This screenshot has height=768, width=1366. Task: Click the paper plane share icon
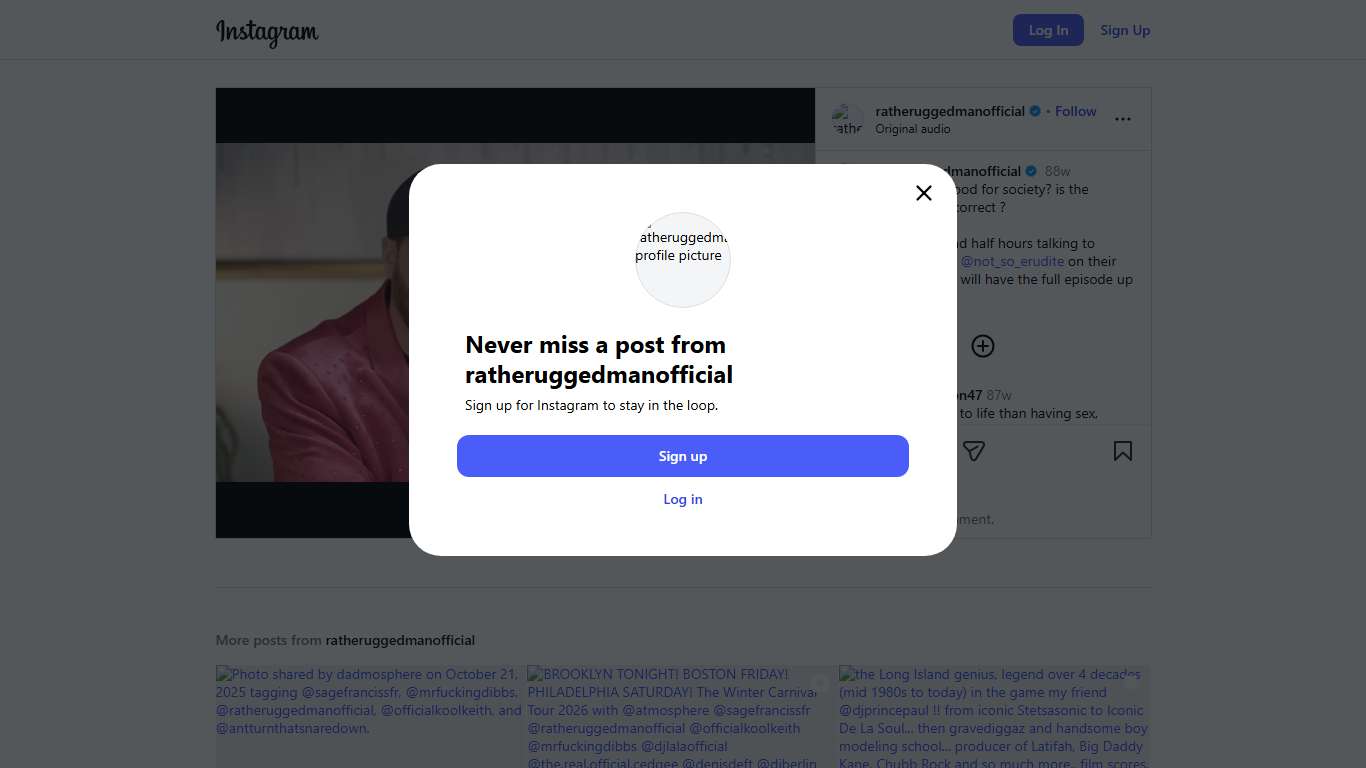974,451
